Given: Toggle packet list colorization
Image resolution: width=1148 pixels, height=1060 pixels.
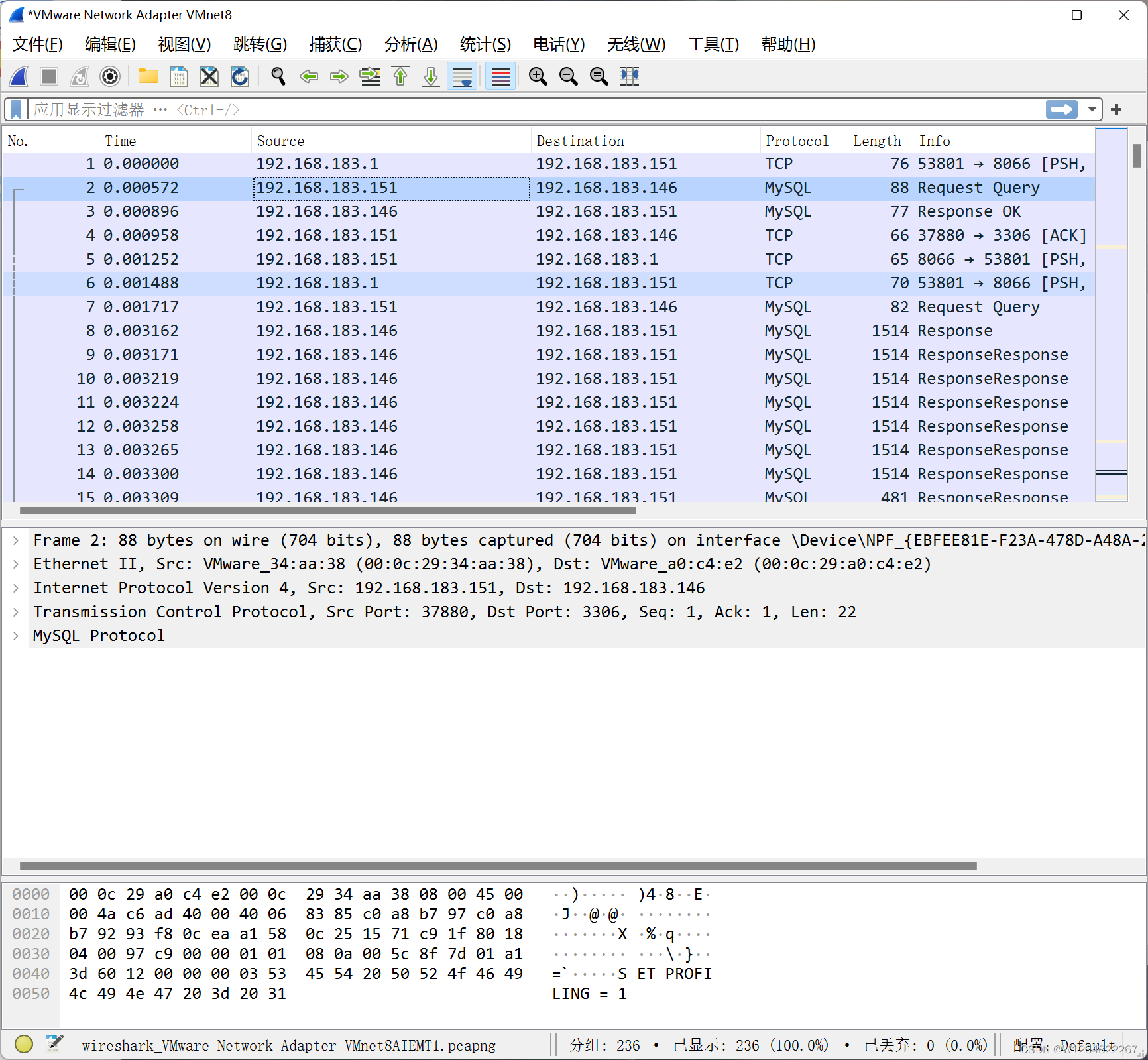Looking at the screenshot, I should click(500, 76).
